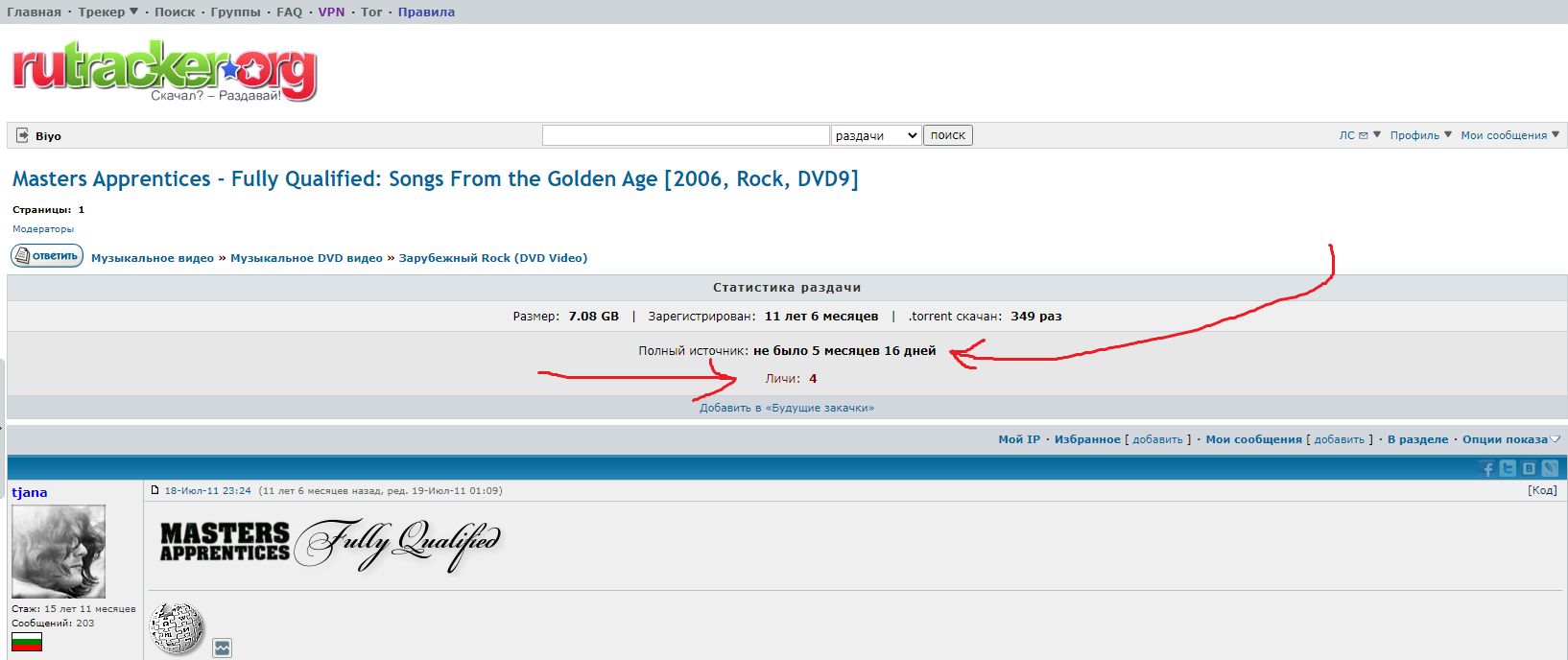Open the Трекер dropdown menu
1568x660 pixels.
point(108,12)
